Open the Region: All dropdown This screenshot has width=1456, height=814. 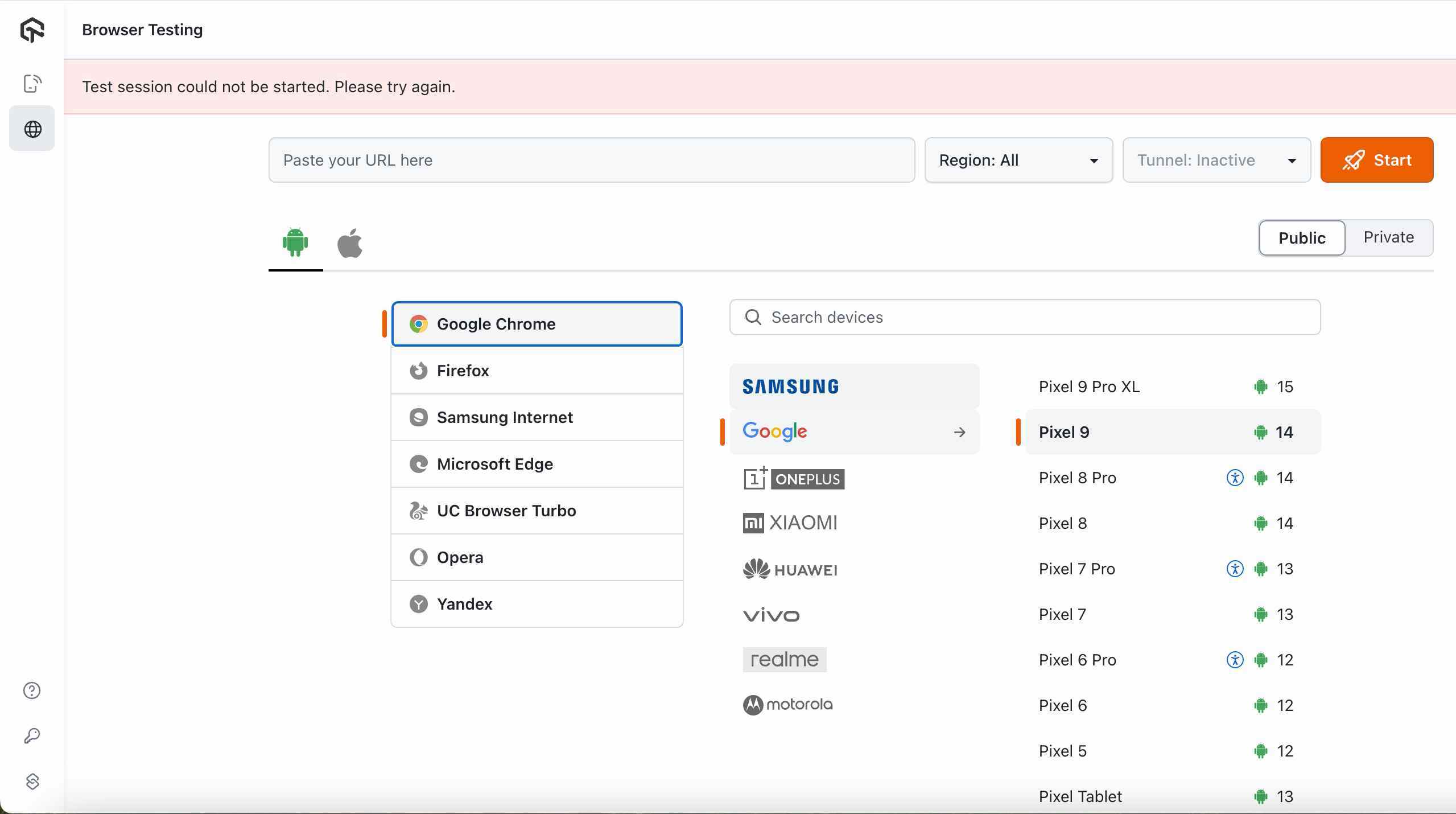(1018, 160)
